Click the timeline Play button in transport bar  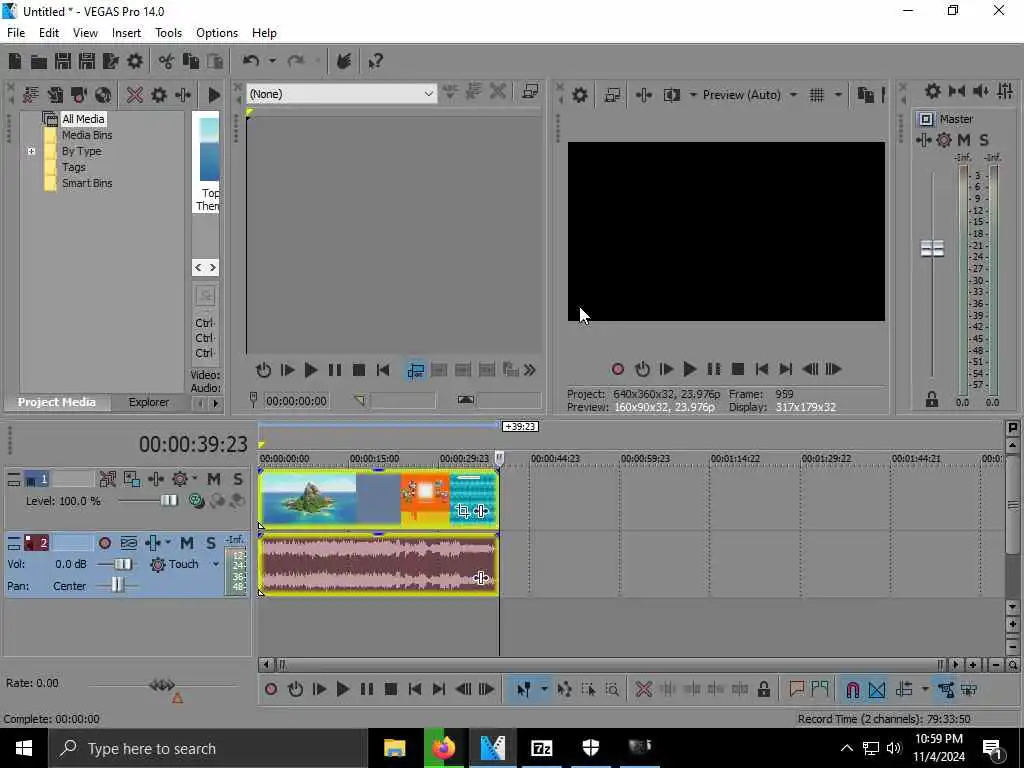pos(342,689)
